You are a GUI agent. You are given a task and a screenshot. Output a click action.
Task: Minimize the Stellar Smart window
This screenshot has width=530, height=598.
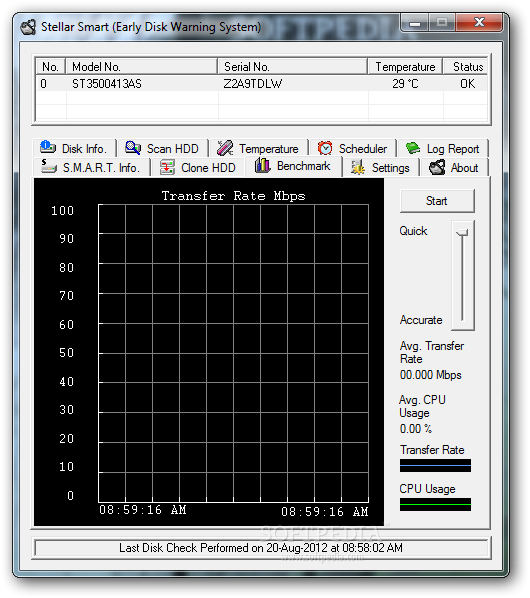pyautogui.click(x=415, y=24)
